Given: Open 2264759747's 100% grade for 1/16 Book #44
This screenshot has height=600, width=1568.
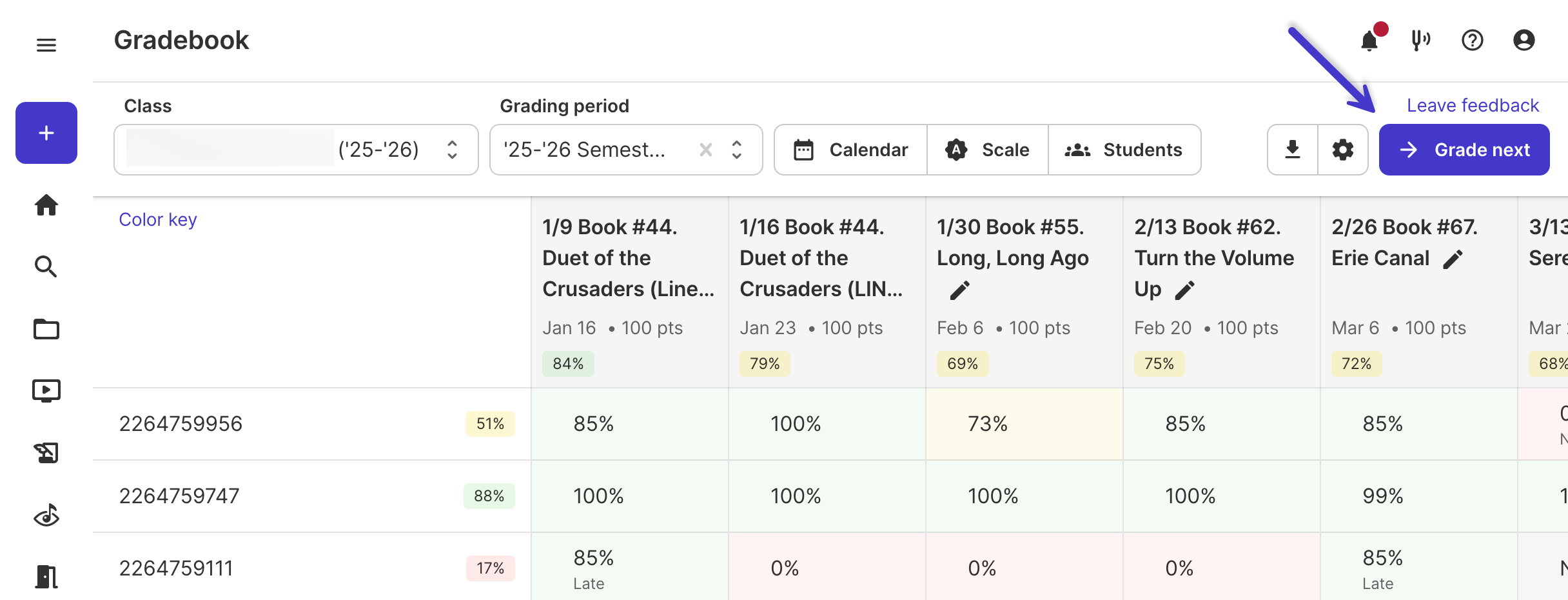Looking at the screenshot, I should point(827,496).
